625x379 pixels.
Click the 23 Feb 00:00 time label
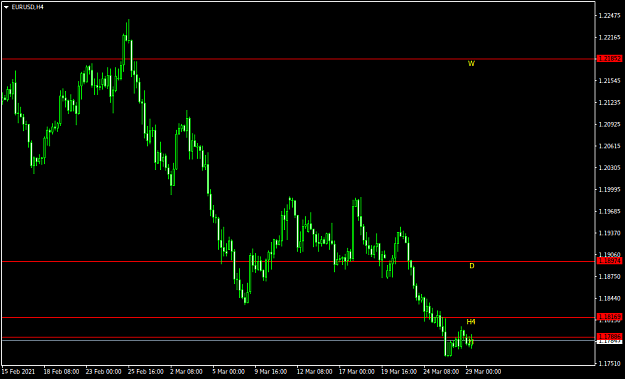point(104,372)
